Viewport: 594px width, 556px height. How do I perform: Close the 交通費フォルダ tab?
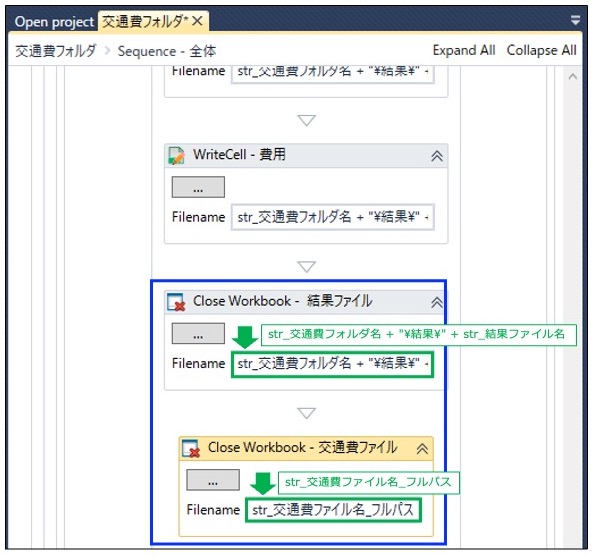click(197, 21)
